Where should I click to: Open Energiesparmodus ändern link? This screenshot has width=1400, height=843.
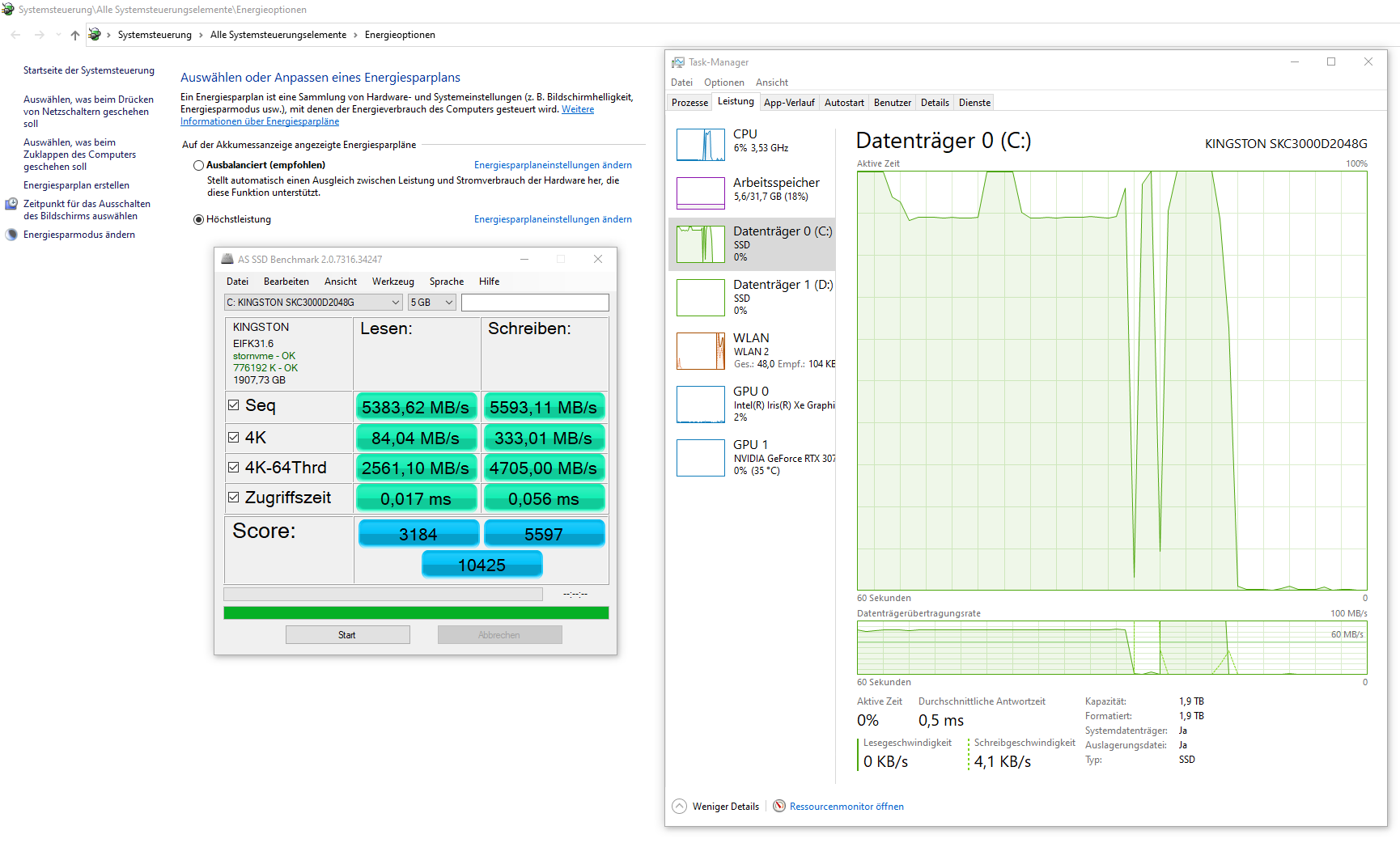click(79, 235)
